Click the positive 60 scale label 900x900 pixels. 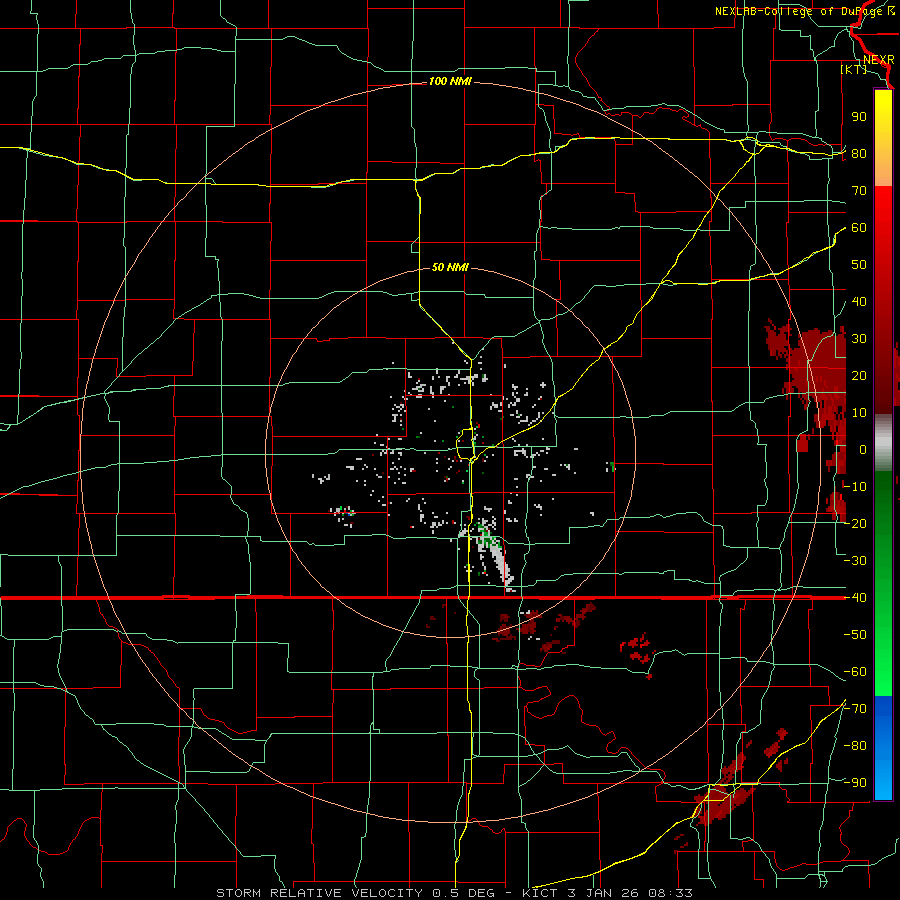coord(859,228)
